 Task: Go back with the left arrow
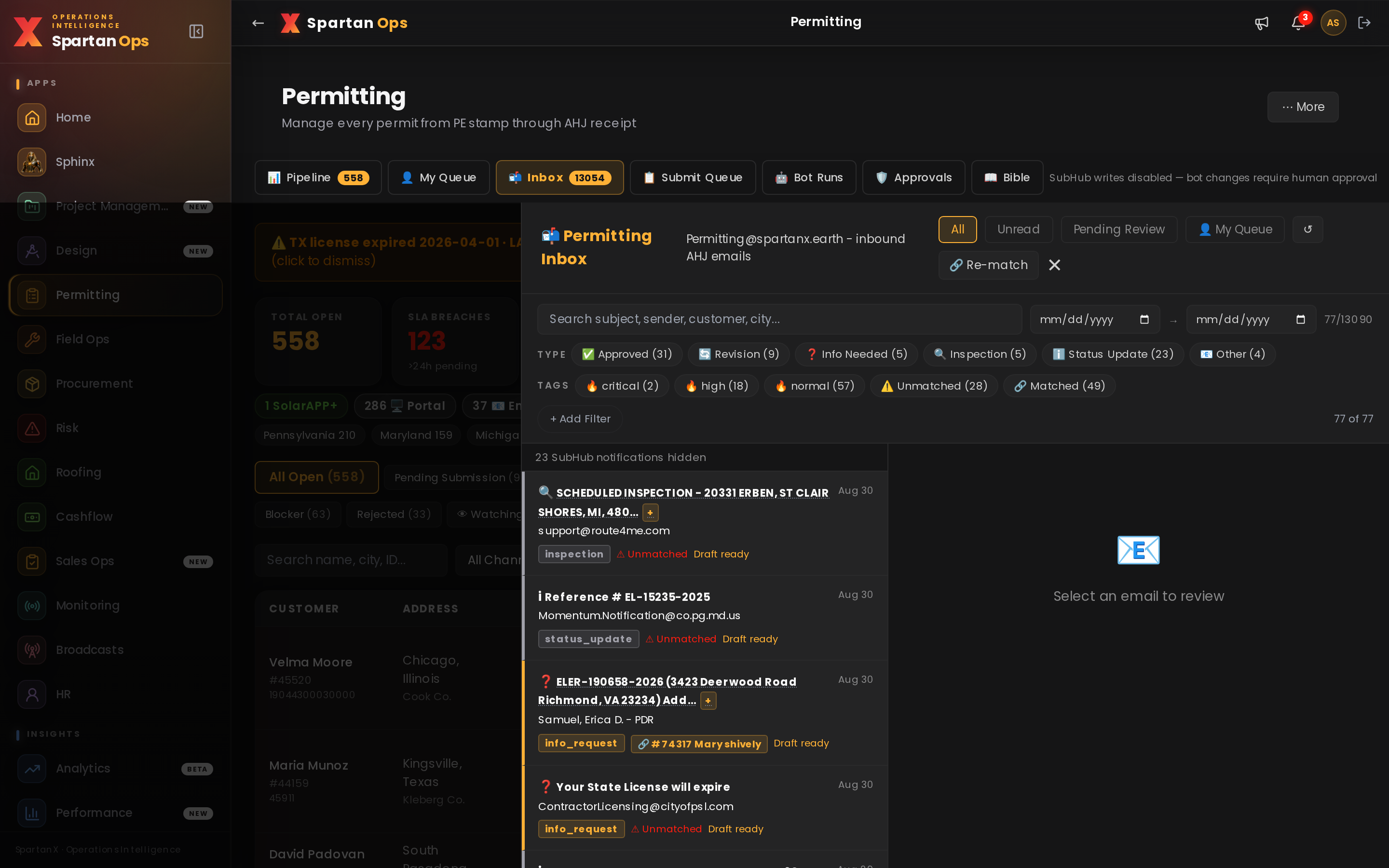point(259,23)
